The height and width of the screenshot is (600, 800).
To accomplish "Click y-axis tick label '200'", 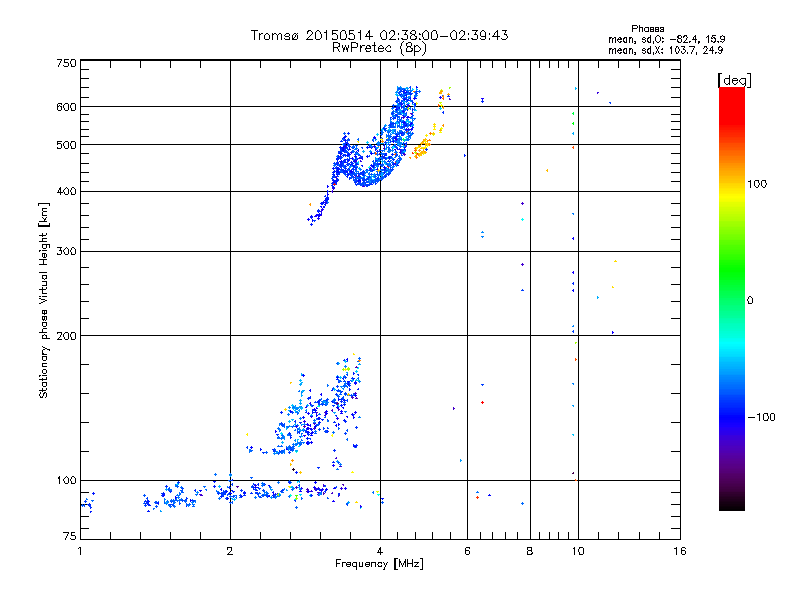I will (66, 336).
